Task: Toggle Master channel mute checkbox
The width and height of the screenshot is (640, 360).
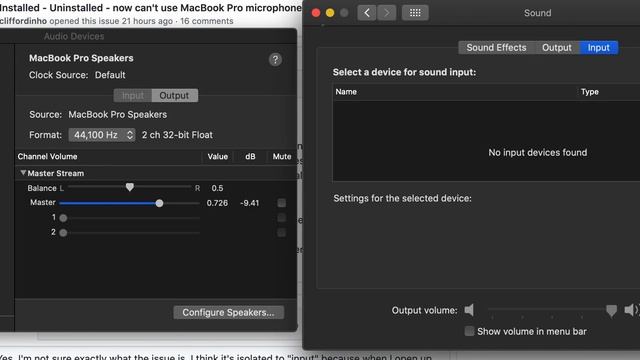Action: point(281,203)
